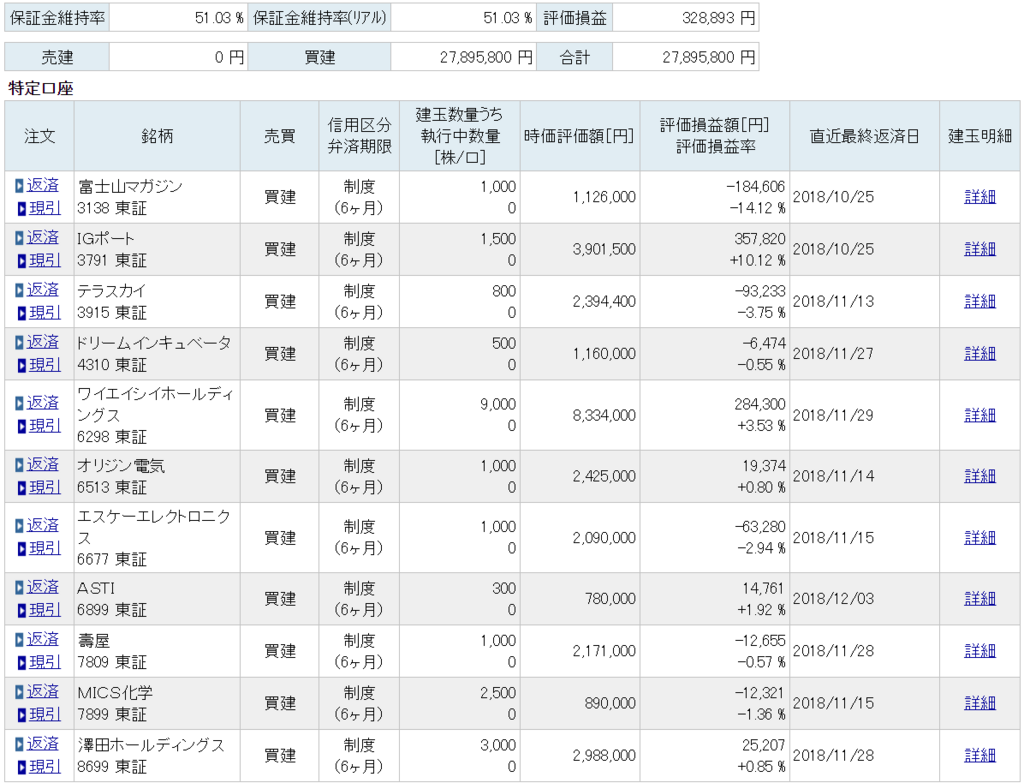
Task: Open 詳細 for 澤田ホールディングス position
Action: [x=980, y=756]
